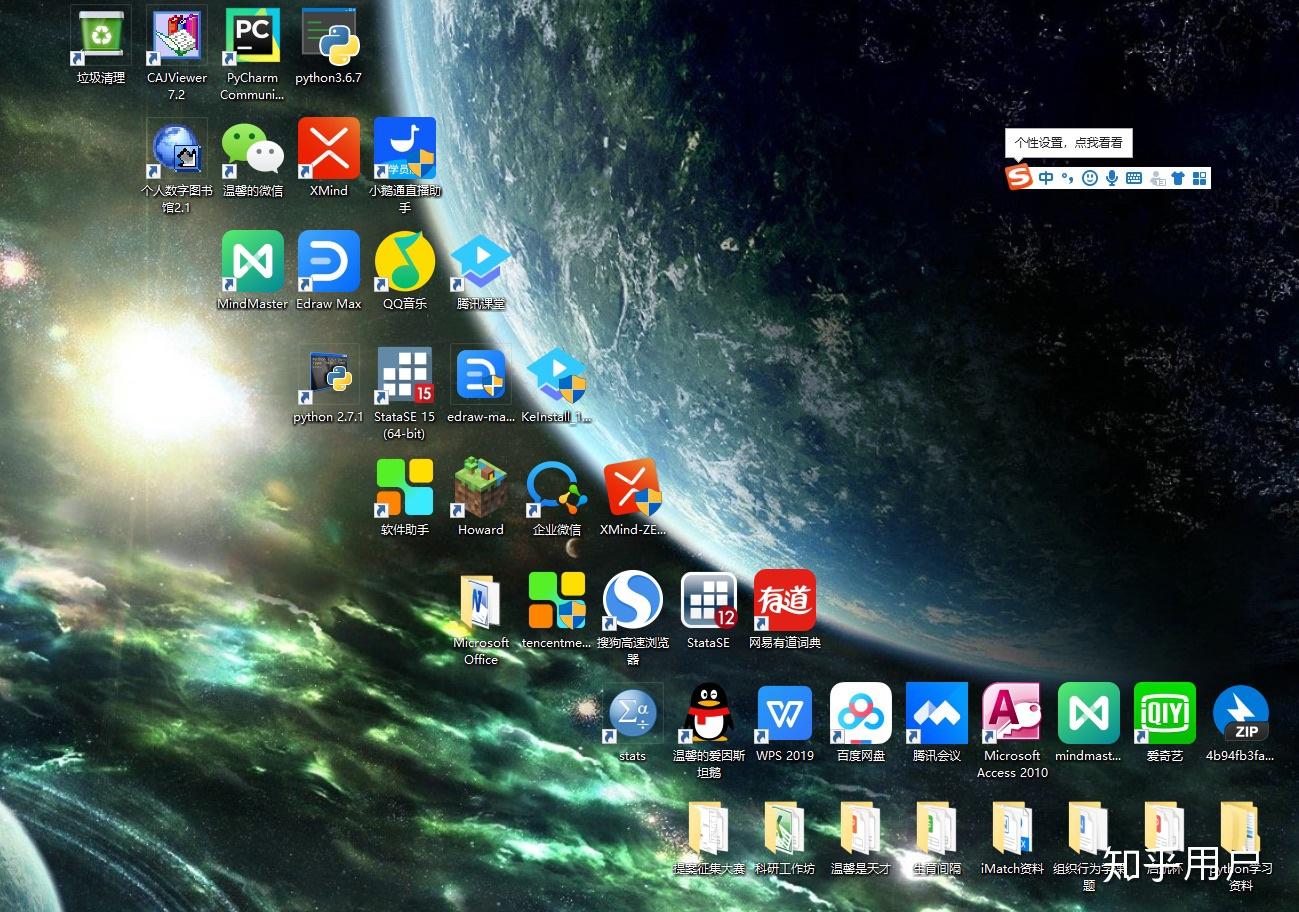The image size is (1299, 912).
Task: Open the stats shortcut
Action: point(633,714)
